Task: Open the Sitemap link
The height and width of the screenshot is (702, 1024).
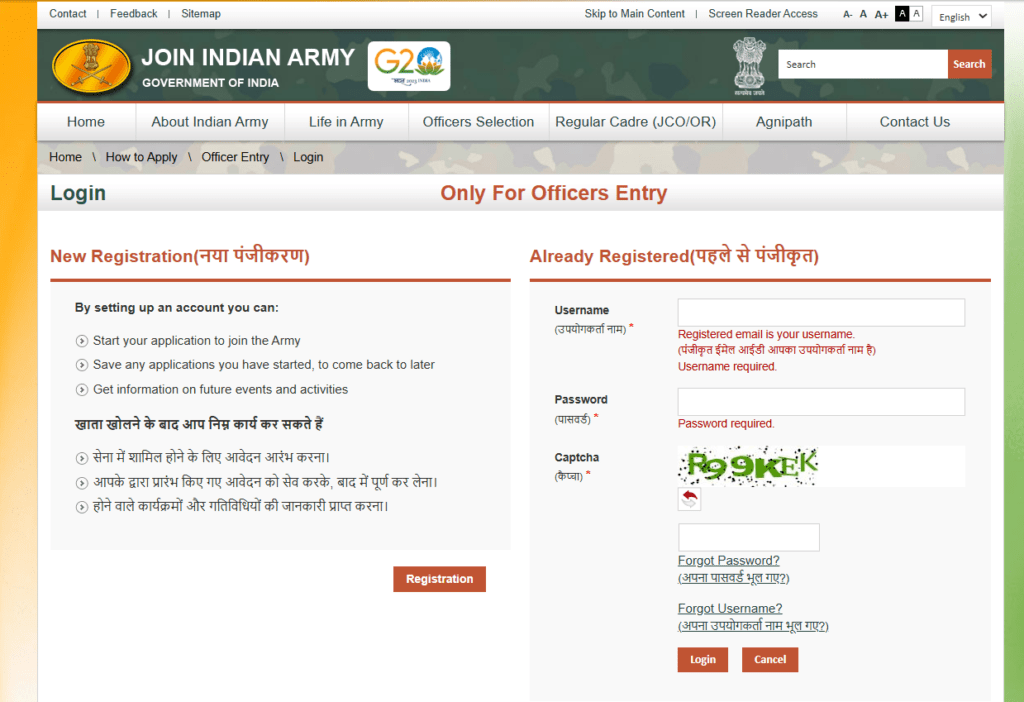Action: coord(200,14)
